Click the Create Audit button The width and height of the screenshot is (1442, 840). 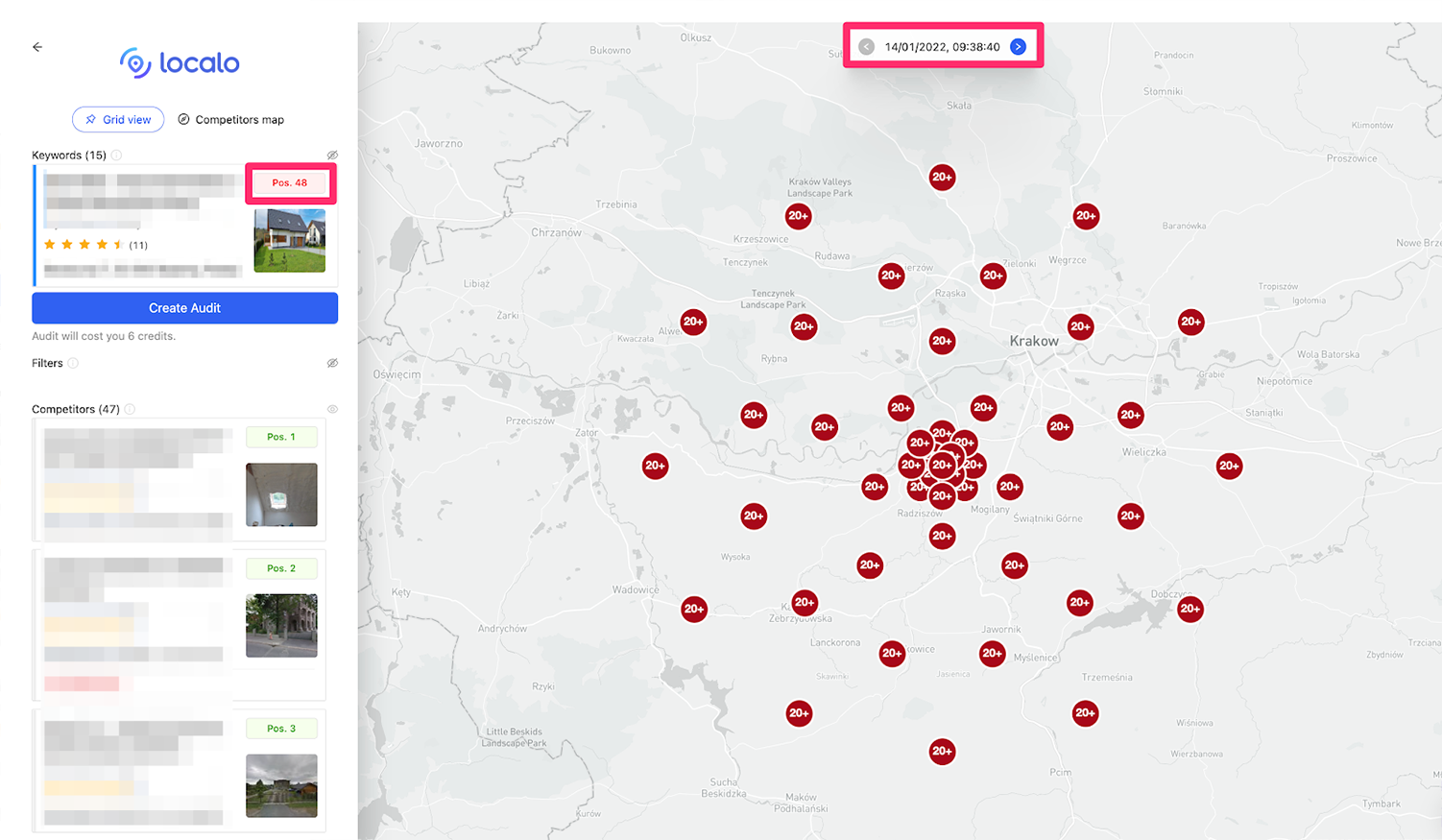point(184,308)
